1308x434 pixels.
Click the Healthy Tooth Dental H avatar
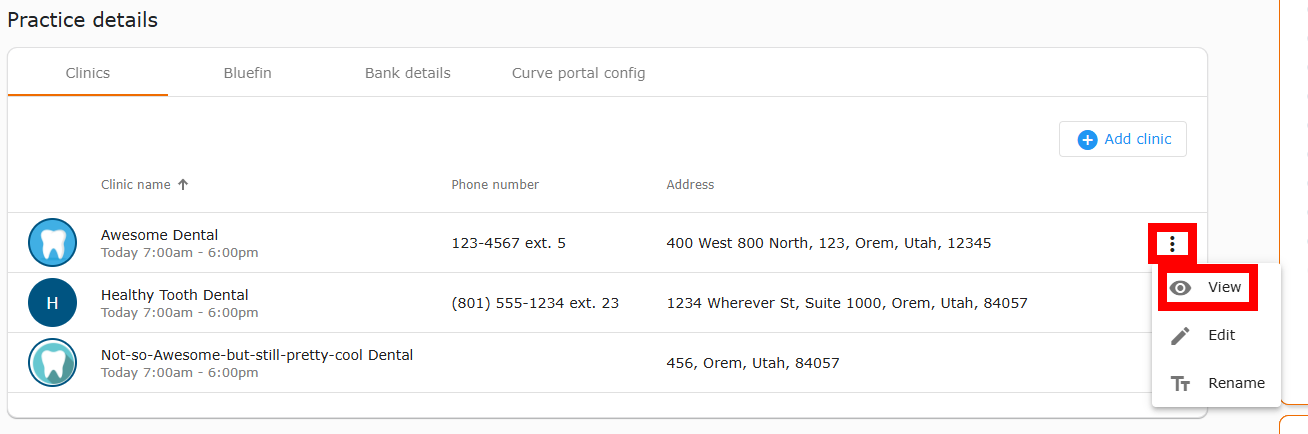(x=53, y=303)
